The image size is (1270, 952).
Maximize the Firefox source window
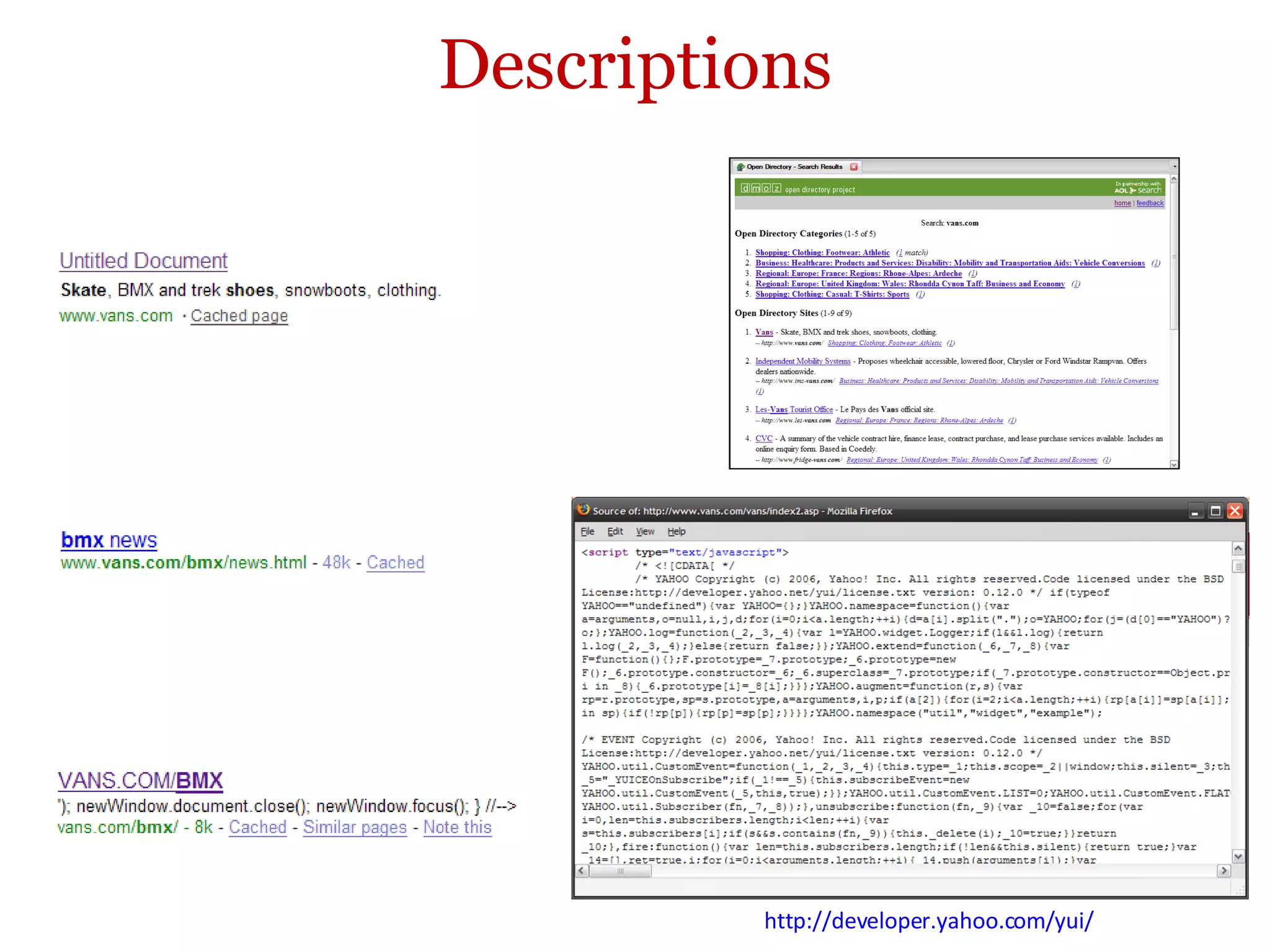(x=1215, y=511)
